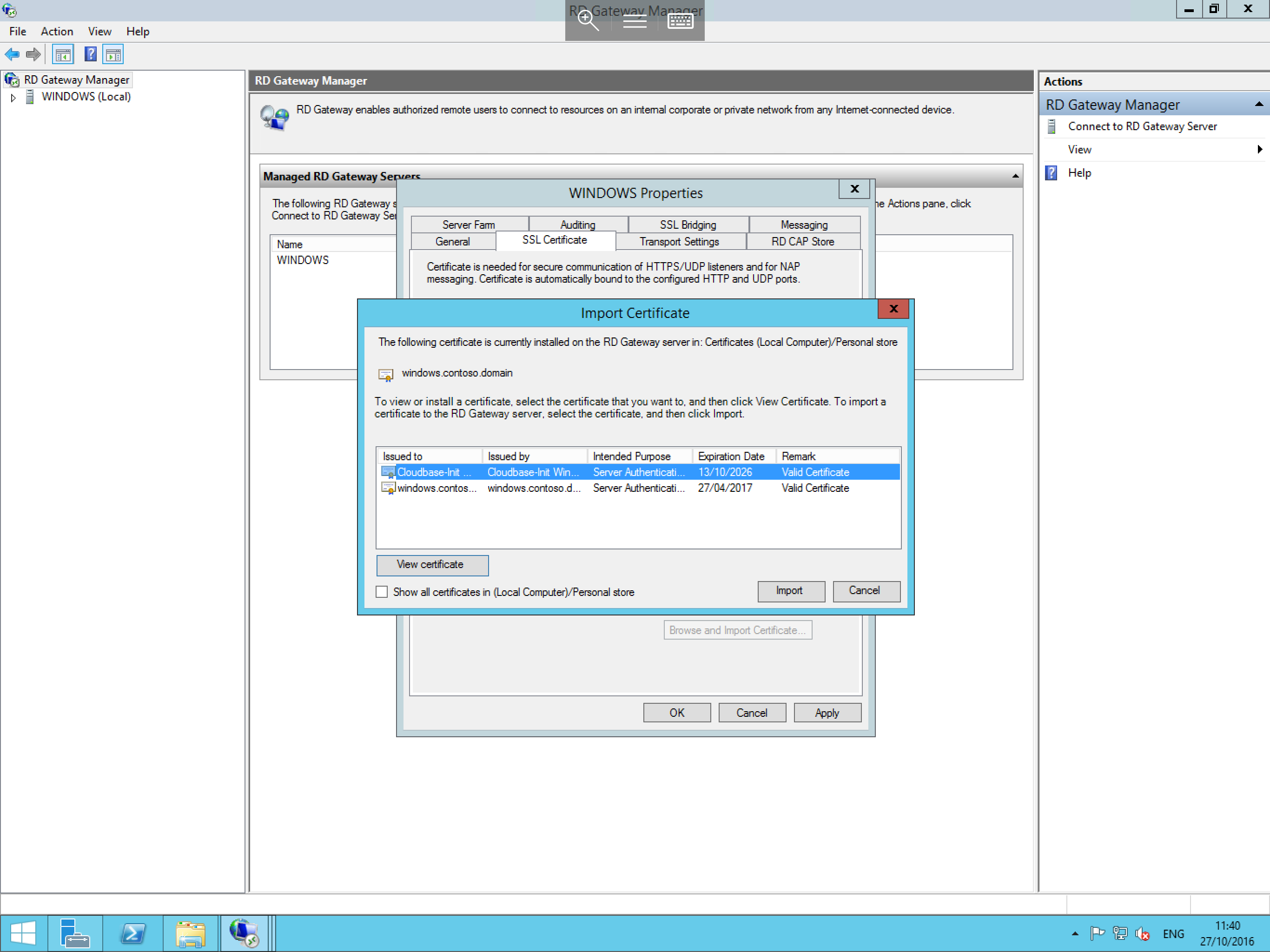Open Server Manager from the taskbar
Image resolution: width=1270 pixels, height=952 pixels.
75,933
